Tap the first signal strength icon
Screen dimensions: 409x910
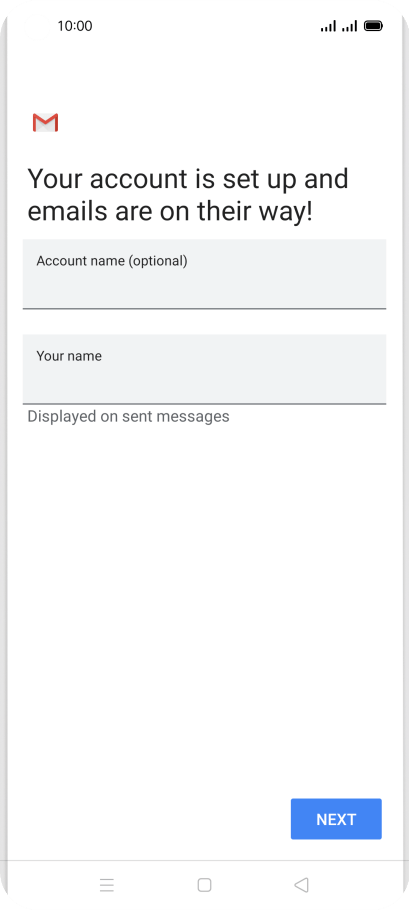[328, 26]
